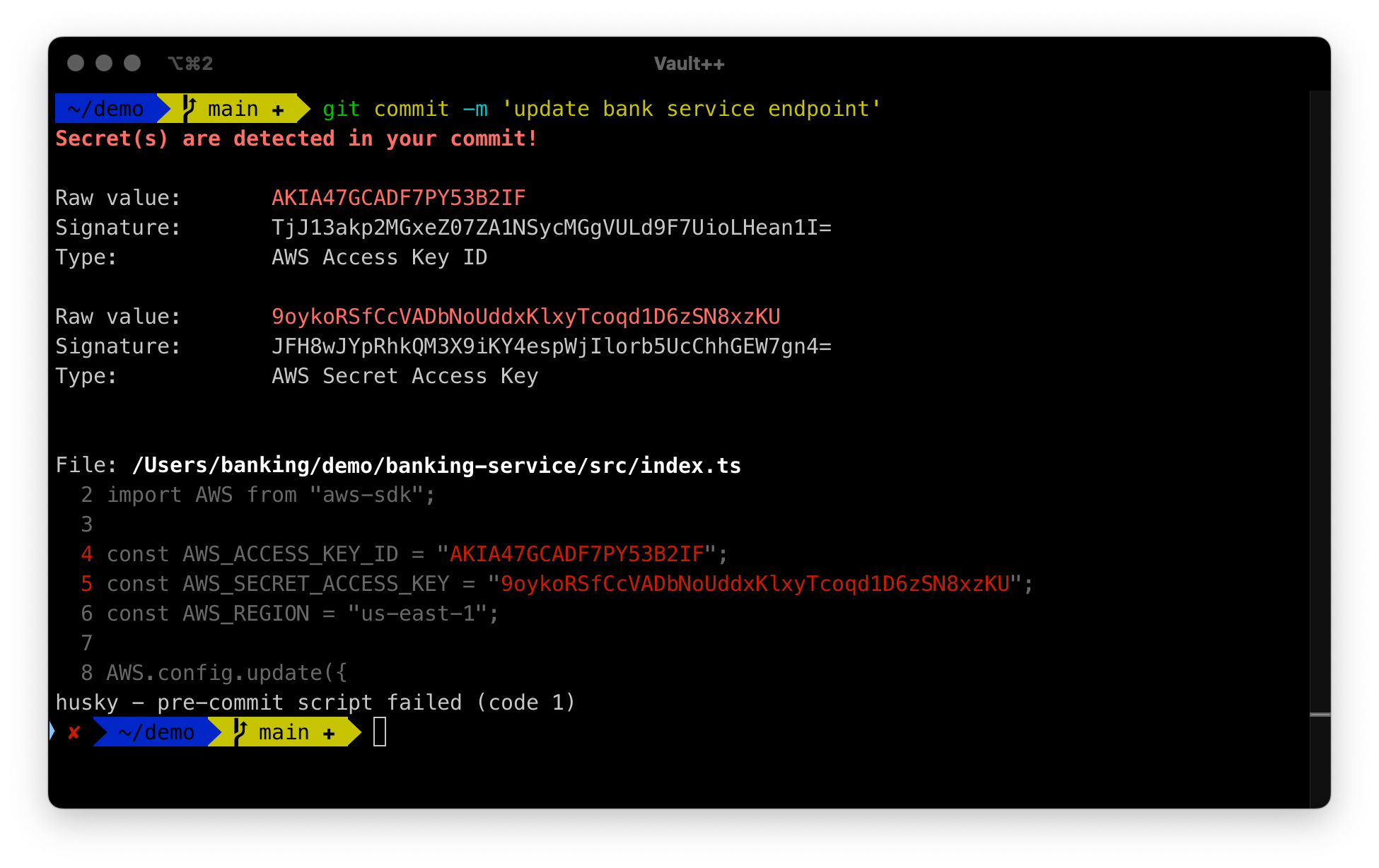
Task: Click the terminal cursor at the prompt
Action: 380,732
